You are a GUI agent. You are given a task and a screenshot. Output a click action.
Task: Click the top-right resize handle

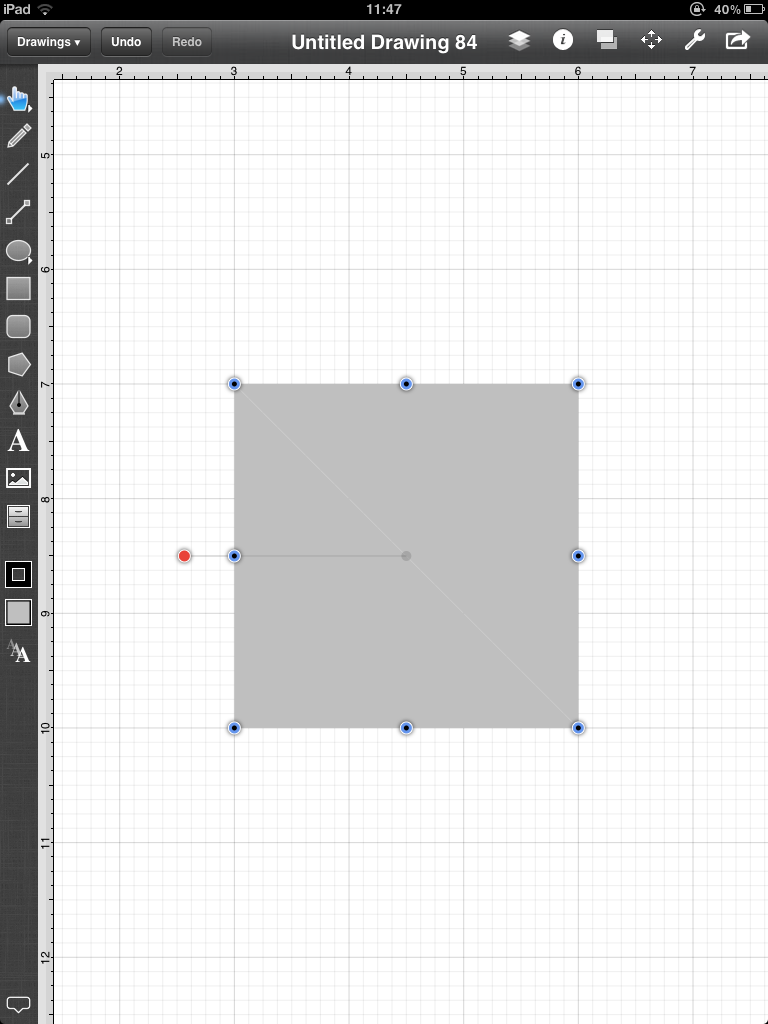click(x=578, y=384)
